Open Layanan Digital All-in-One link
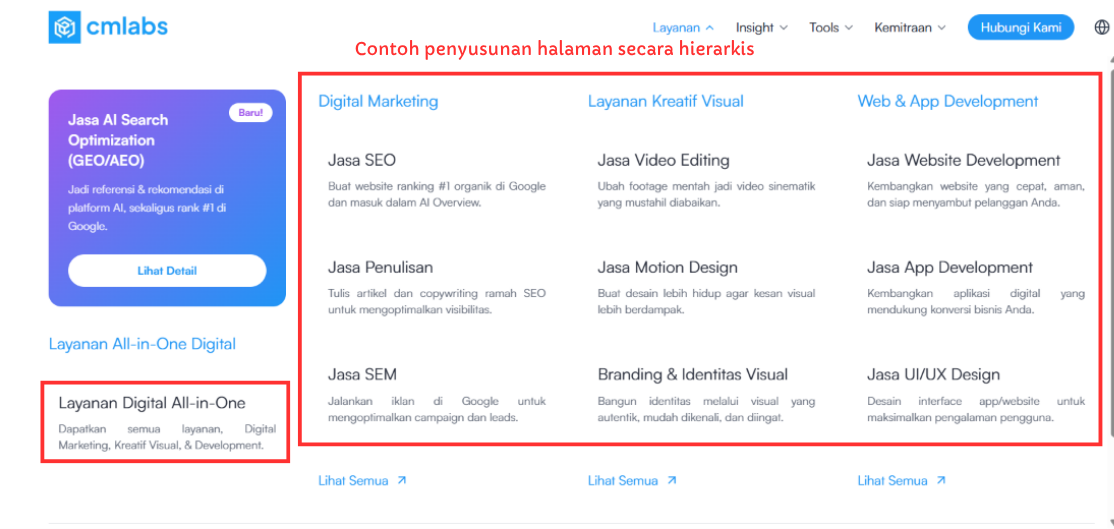This screenshot has width=1114, height=529. (152, 403)
